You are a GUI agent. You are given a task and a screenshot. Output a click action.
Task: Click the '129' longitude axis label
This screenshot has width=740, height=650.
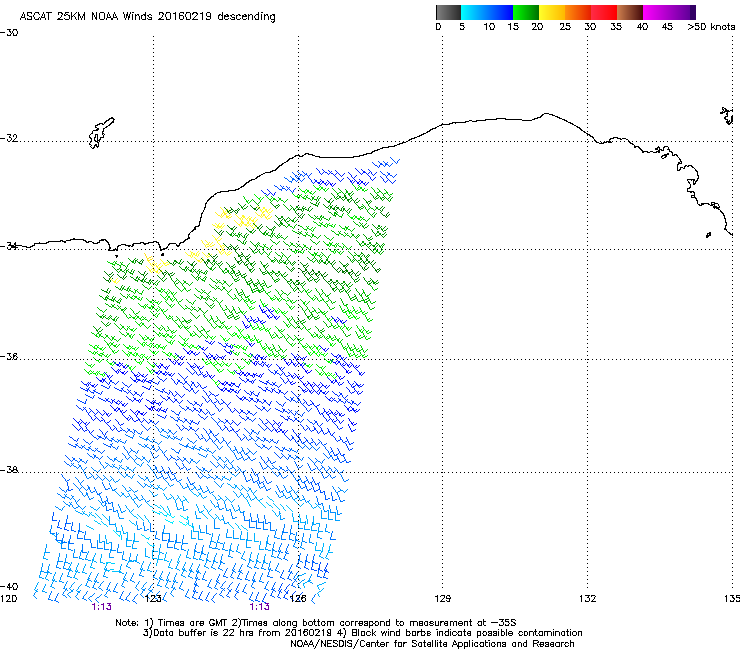point(442,599)
